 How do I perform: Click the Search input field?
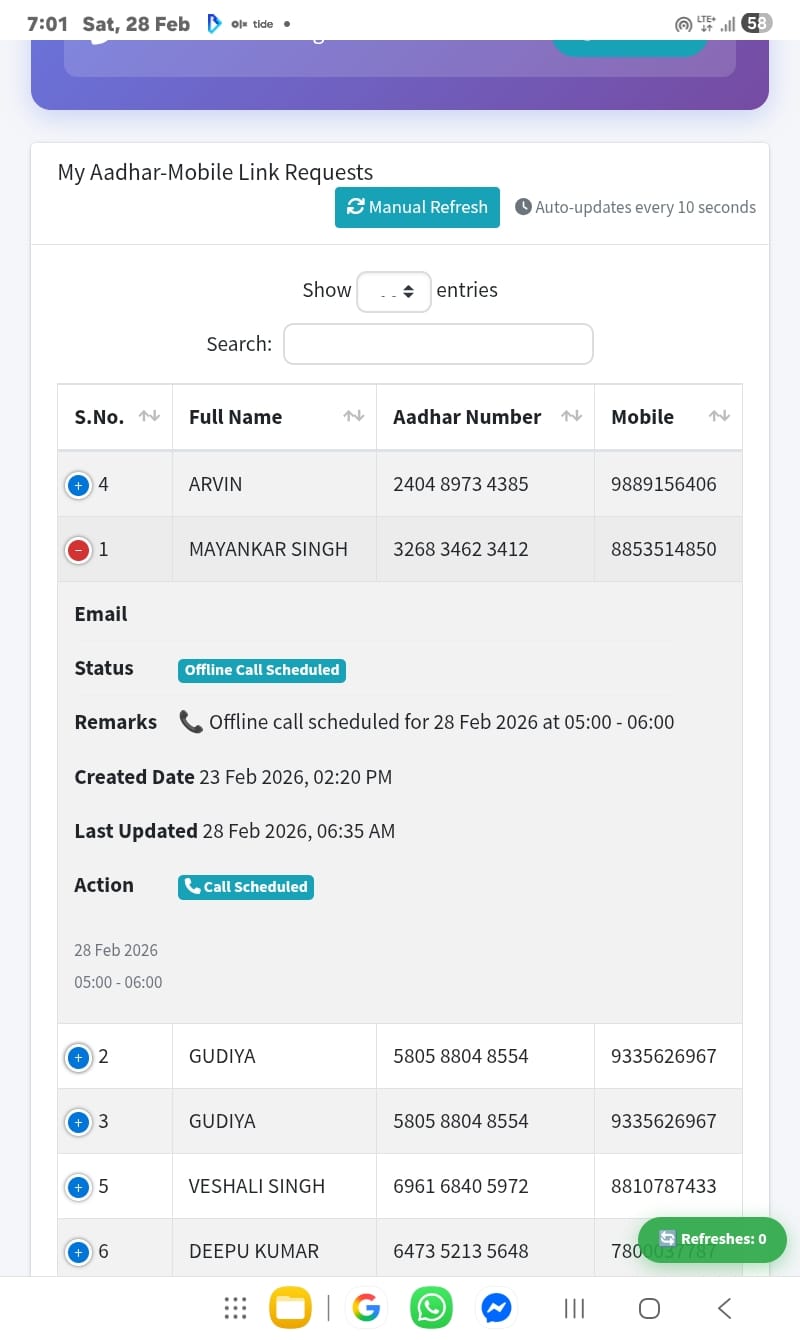(x=438, y=344)
